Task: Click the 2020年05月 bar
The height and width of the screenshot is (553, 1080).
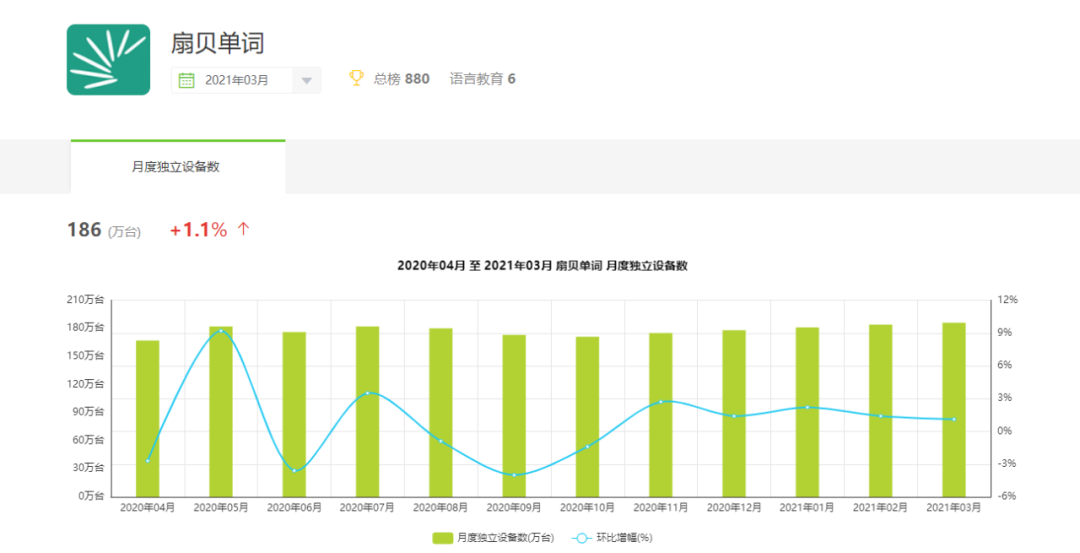Action: [221, 411]
